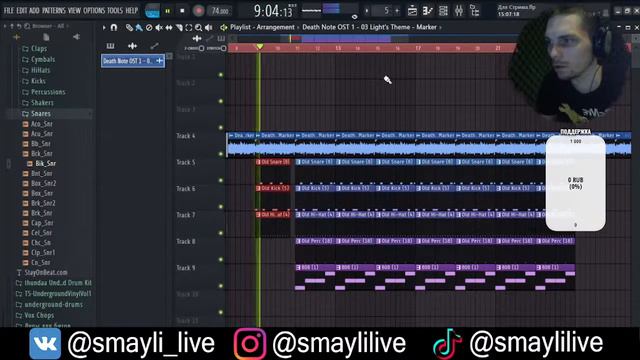
Task: Show the browser current project file tab
Action: (46, 37)
